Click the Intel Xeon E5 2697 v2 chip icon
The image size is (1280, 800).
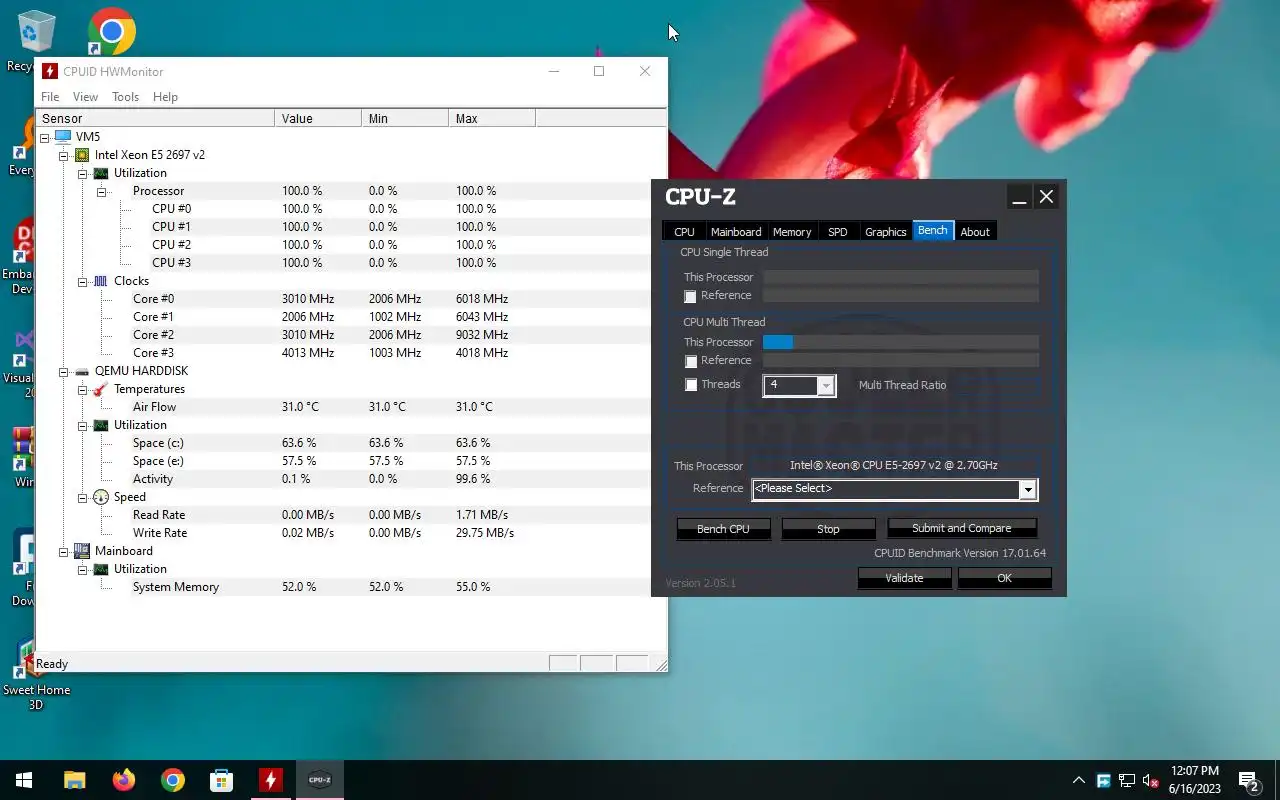coord(82,155)
